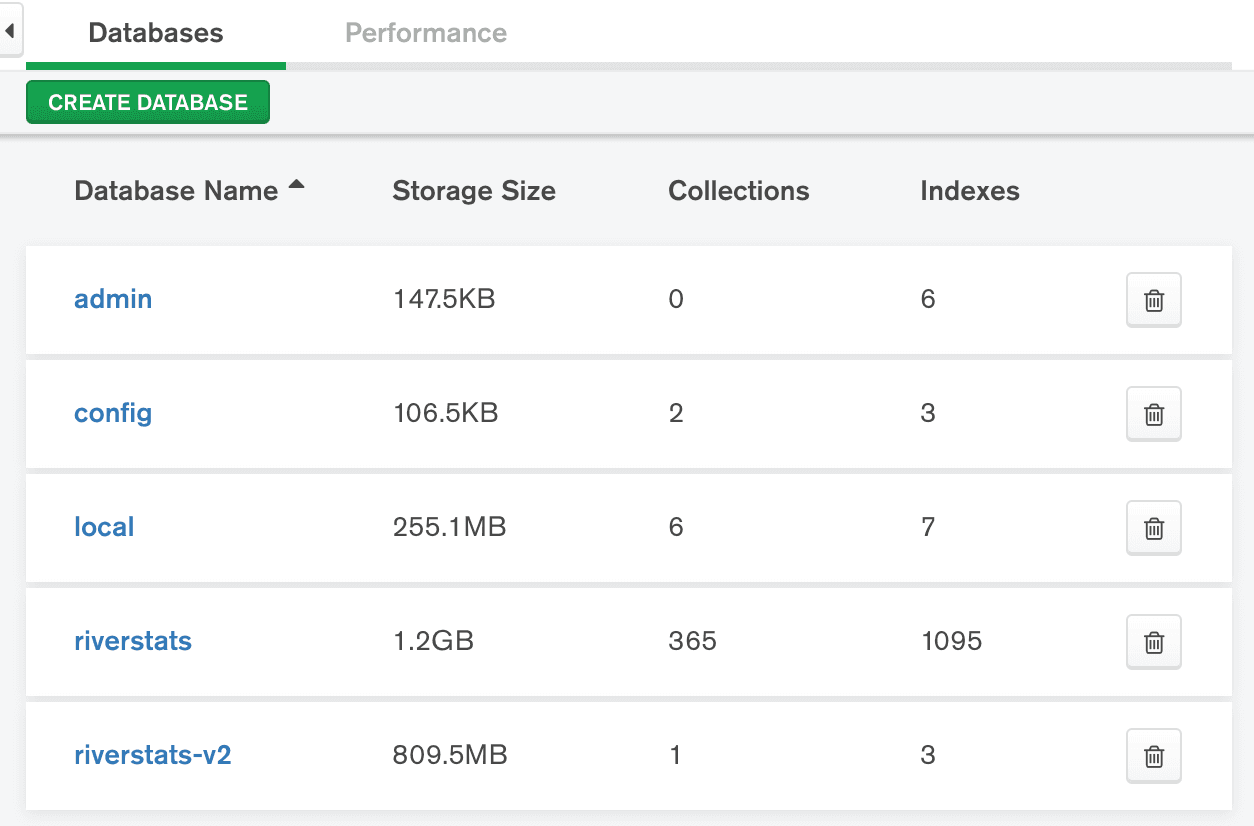This screenshot has height=826, width=1254.
Task: Sort databases by Storage Size column
Action: [474, 191]
